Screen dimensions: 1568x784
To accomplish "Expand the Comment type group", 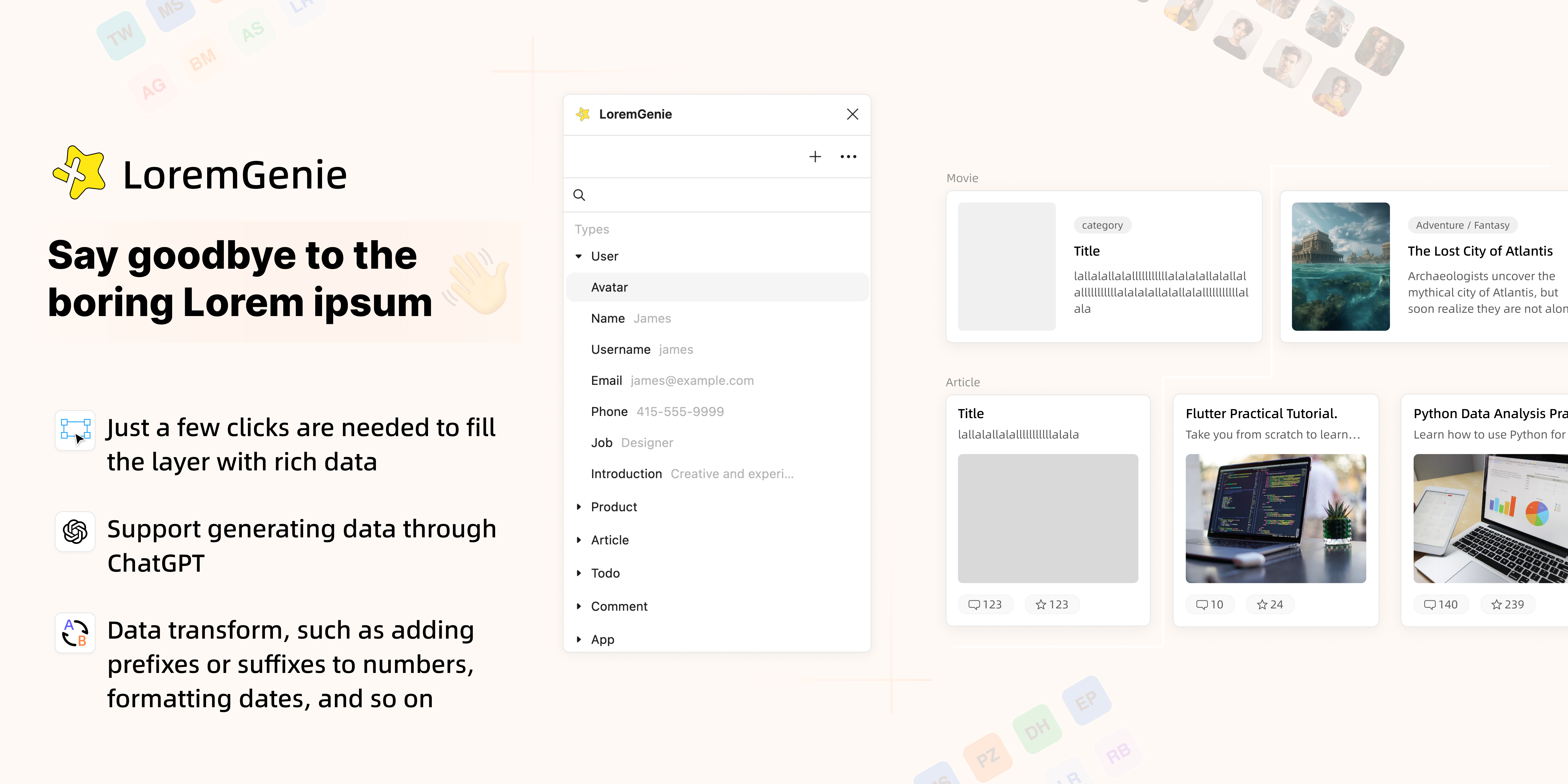I will tap(579, 606).
